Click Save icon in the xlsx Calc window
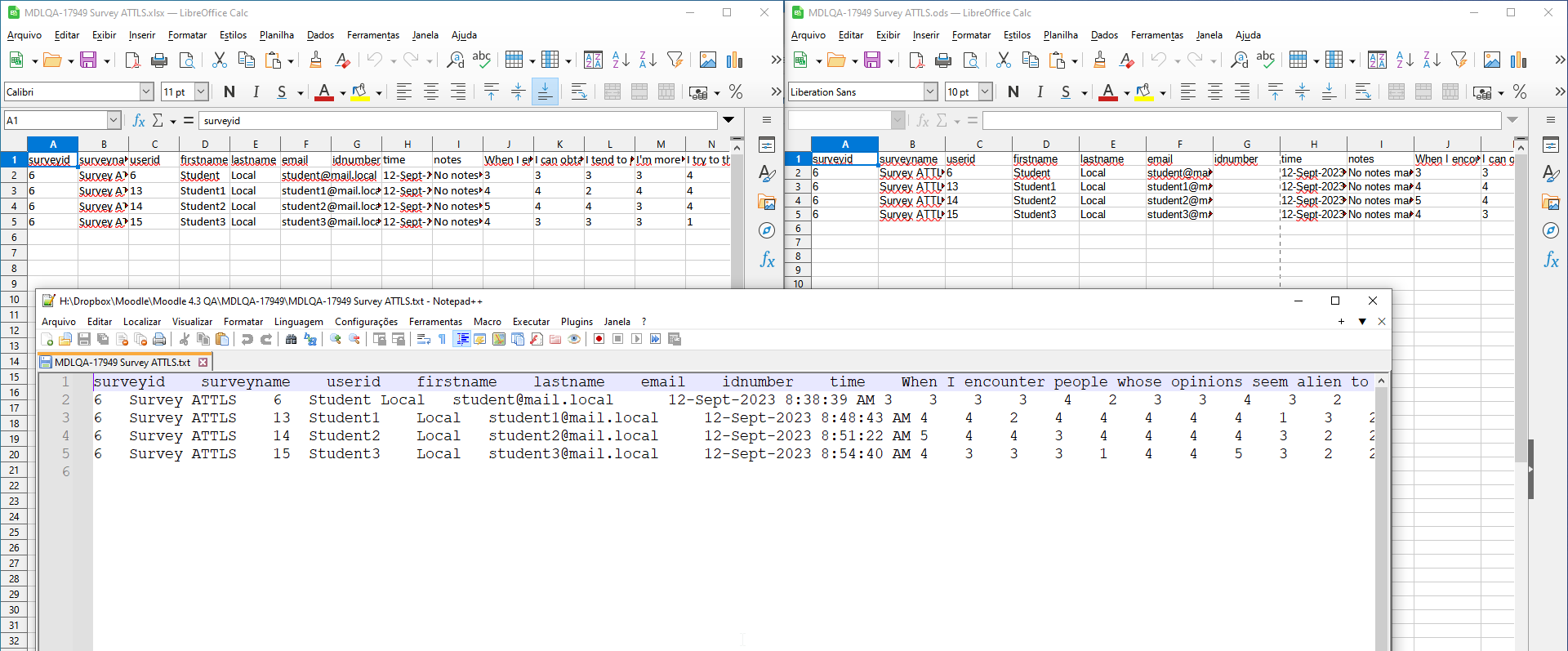 (x=88, y=60)
